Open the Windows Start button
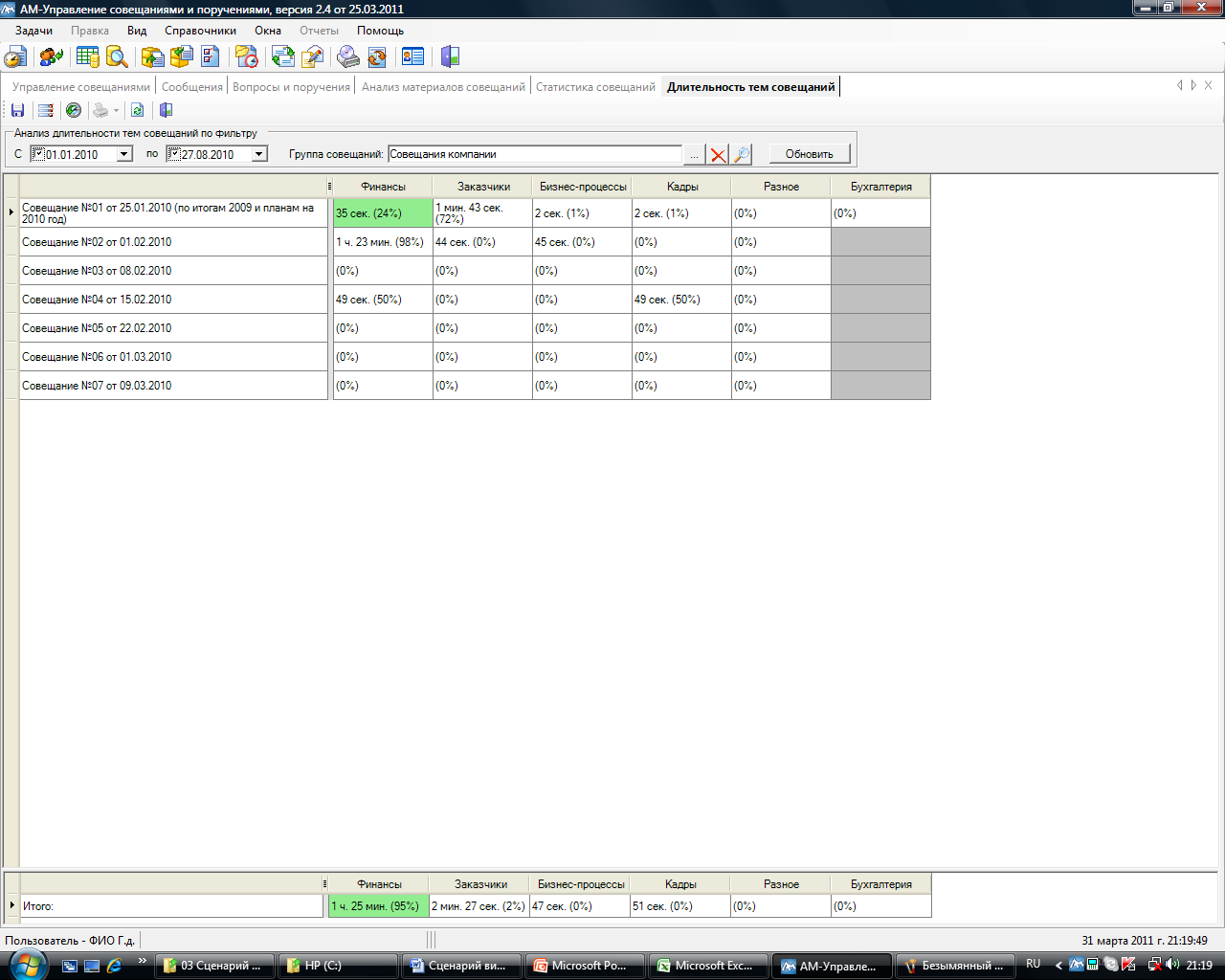The width and height of the screenshot is (1225, 980). pos(27,965)
